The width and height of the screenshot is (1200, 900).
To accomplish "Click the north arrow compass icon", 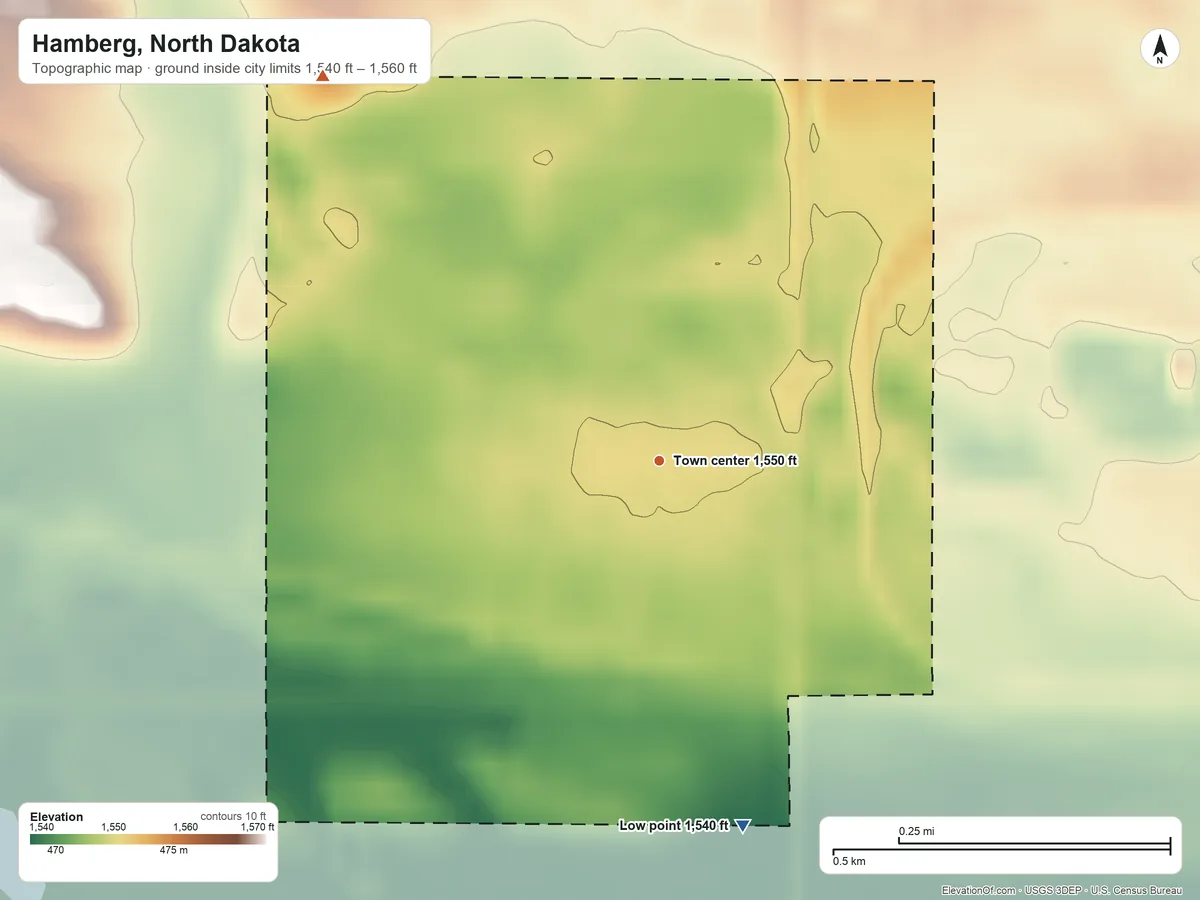I will 1160,50.
